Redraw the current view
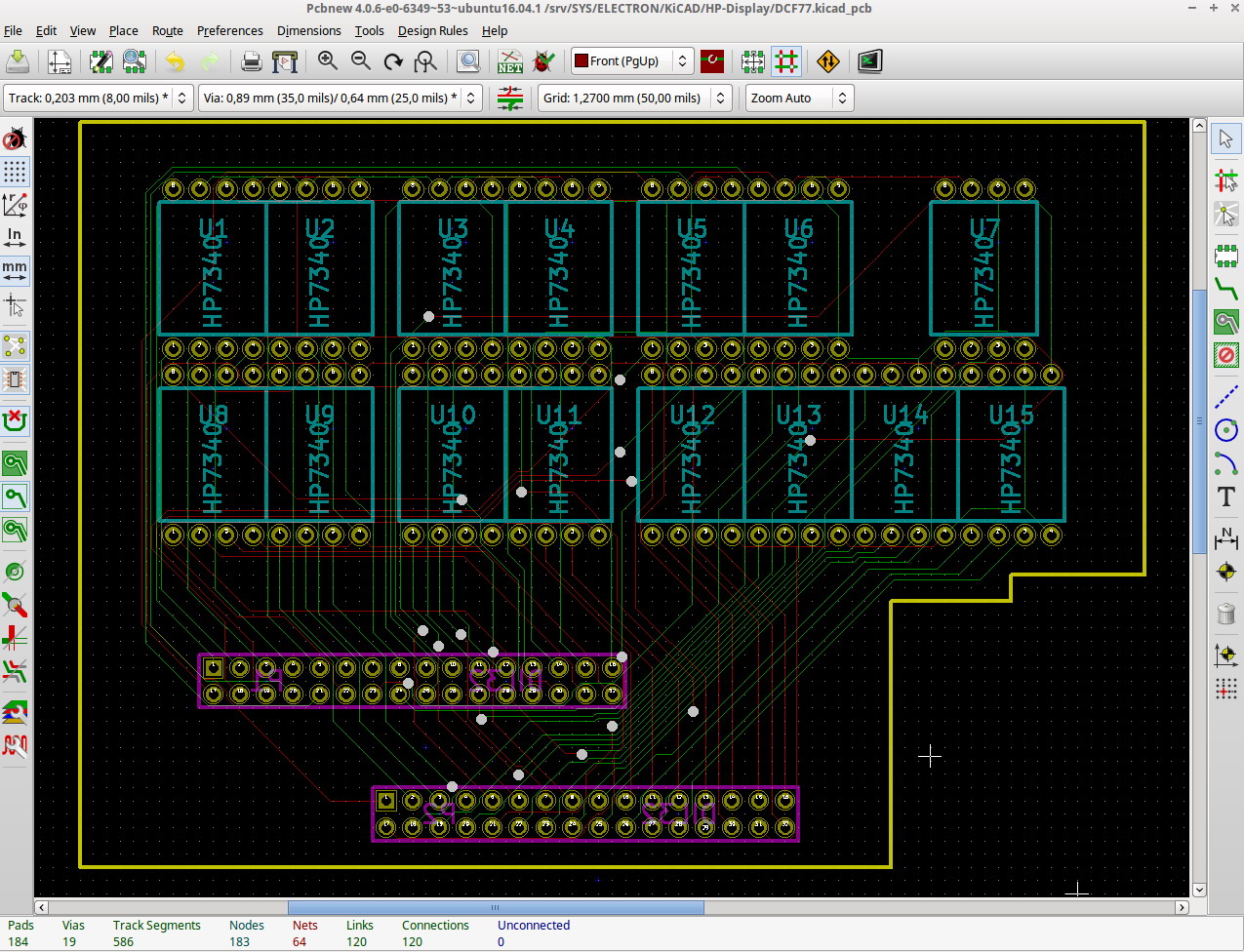The height and width of the screenshot is (952, 1244). [393, 61]
